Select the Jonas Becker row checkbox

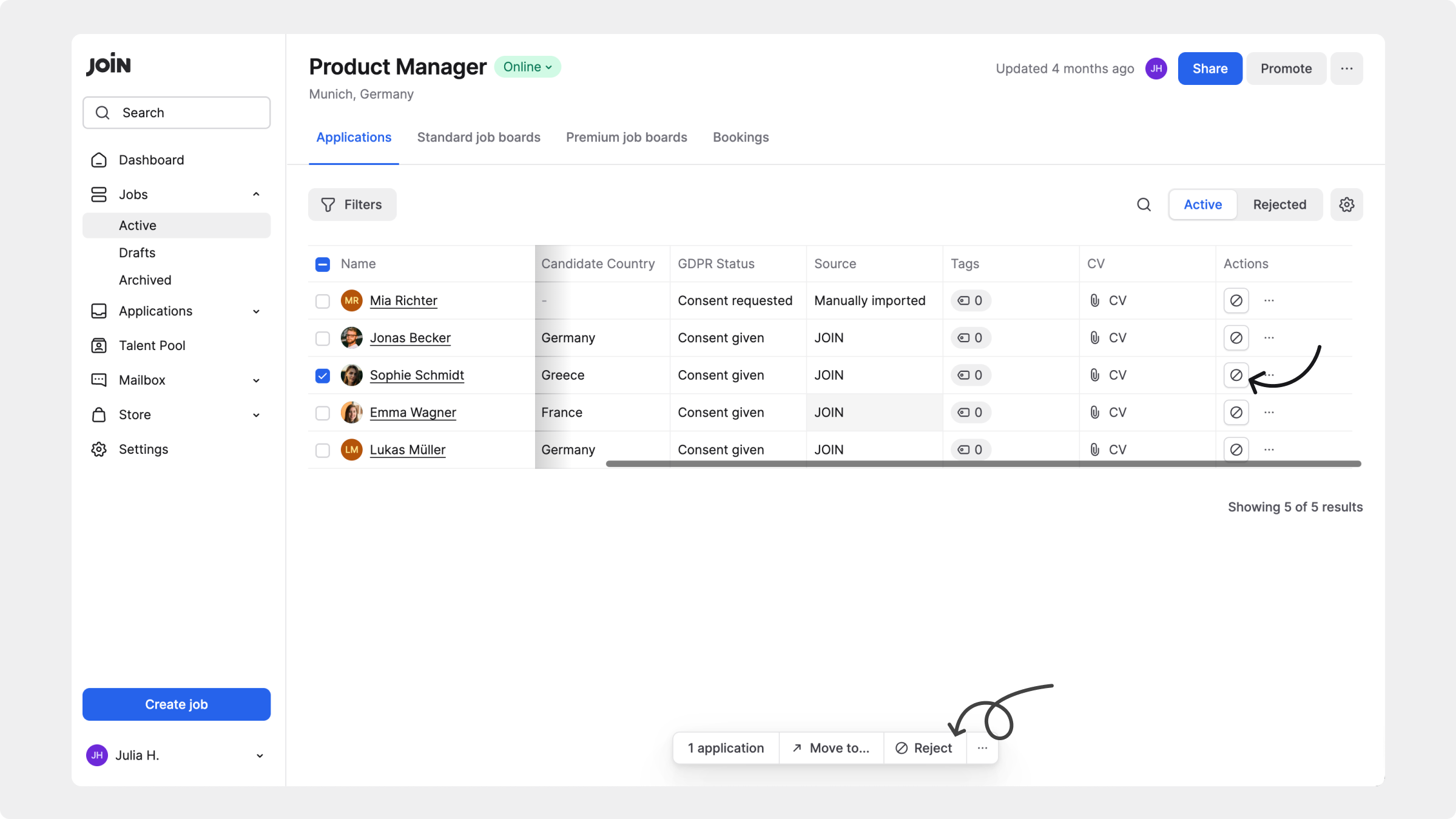click(323, 338)
